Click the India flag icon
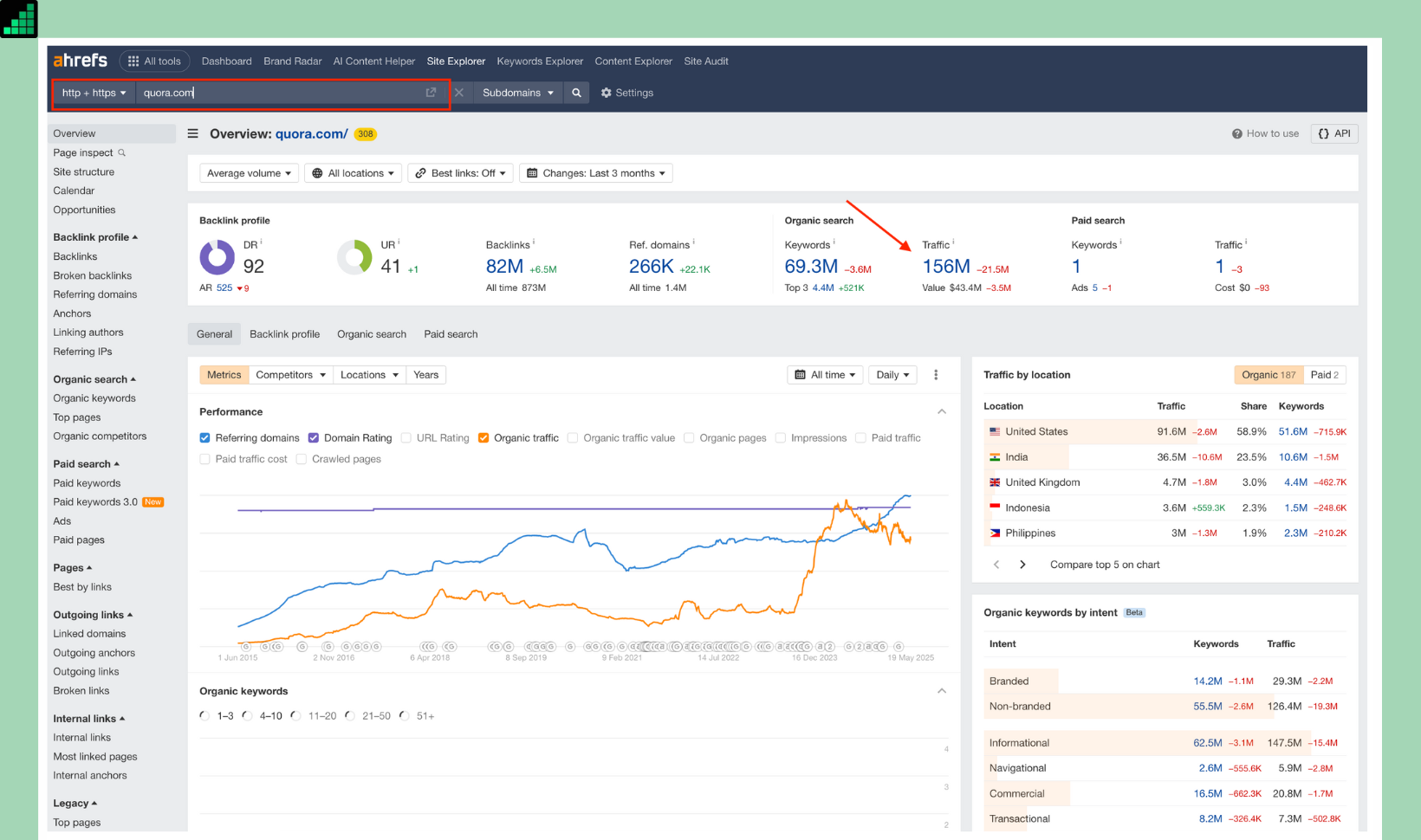1421x840 pixels. click(x=995, y=456)
